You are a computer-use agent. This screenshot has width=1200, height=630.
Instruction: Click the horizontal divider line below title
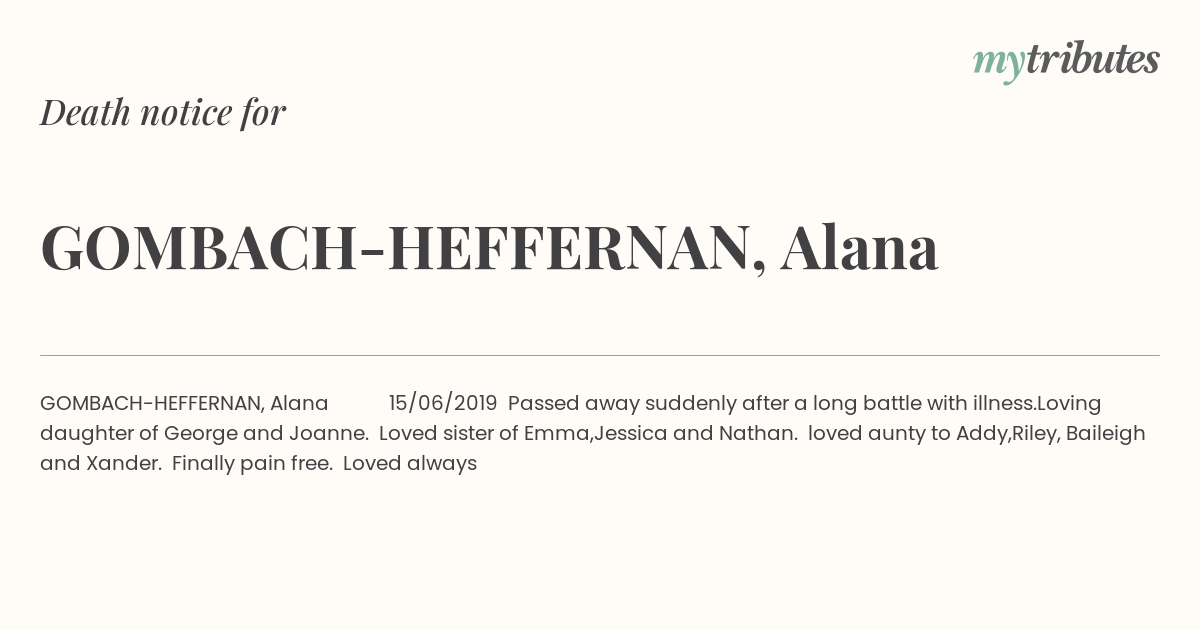(x=600, y=355)
